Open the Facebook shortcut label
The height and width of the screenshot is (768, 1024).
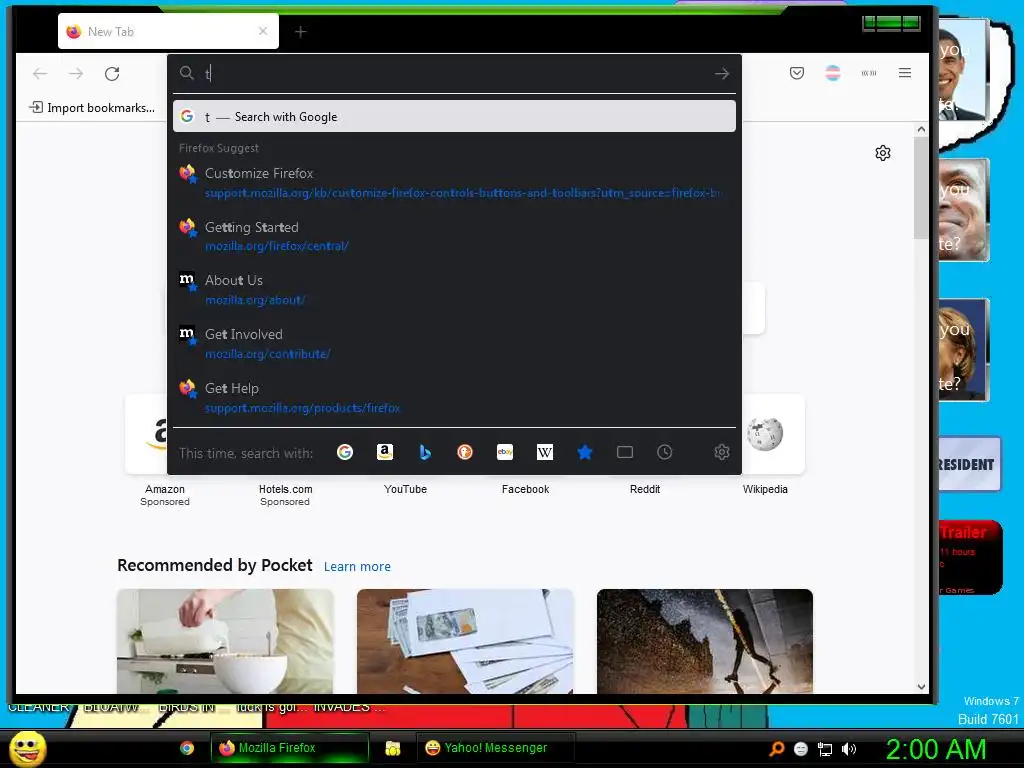[525, 489]
